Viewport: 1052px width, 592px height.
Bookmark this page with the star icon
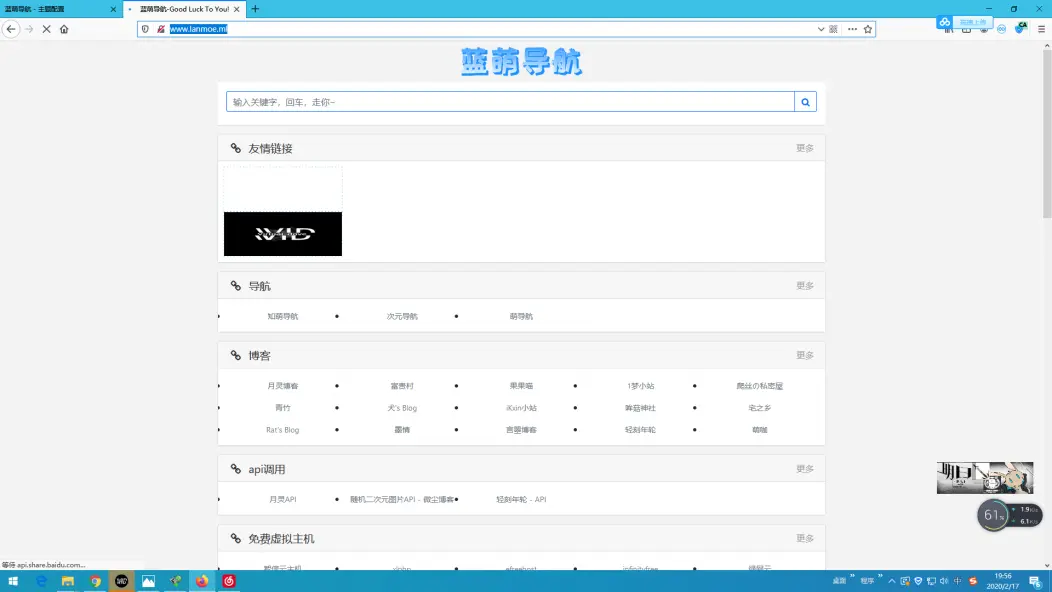[868, 29]
